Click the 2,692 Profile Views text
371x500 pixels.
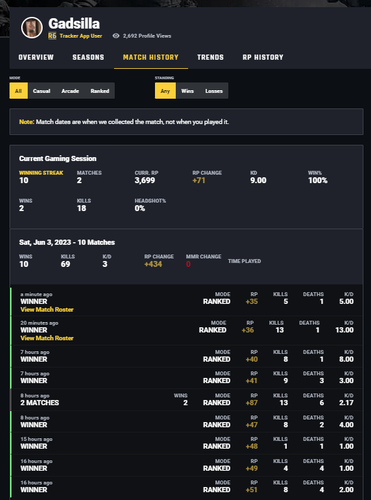[147, 36]
